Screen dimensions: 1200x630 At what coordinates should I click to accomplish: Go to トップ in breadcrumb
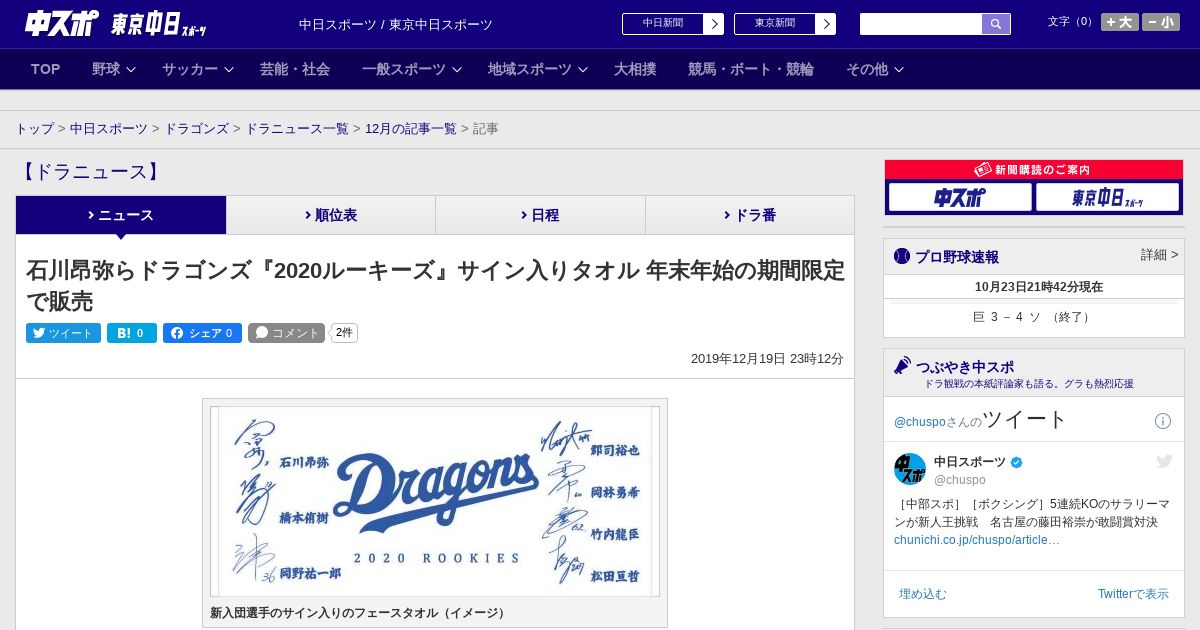tap(35, 129)
